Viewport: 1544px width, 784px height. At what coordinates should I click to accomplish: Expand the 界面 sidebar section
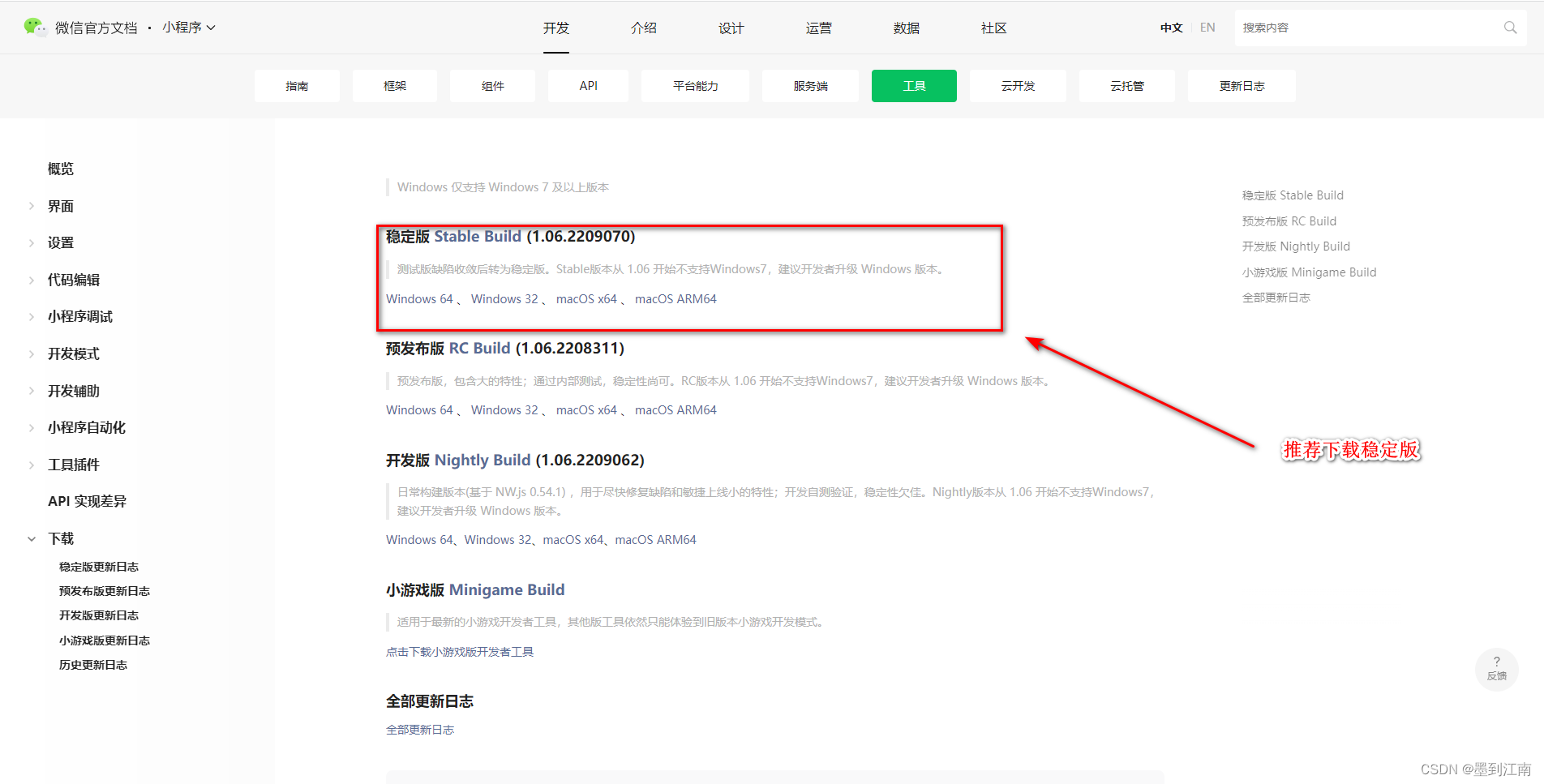pos(32,206)
